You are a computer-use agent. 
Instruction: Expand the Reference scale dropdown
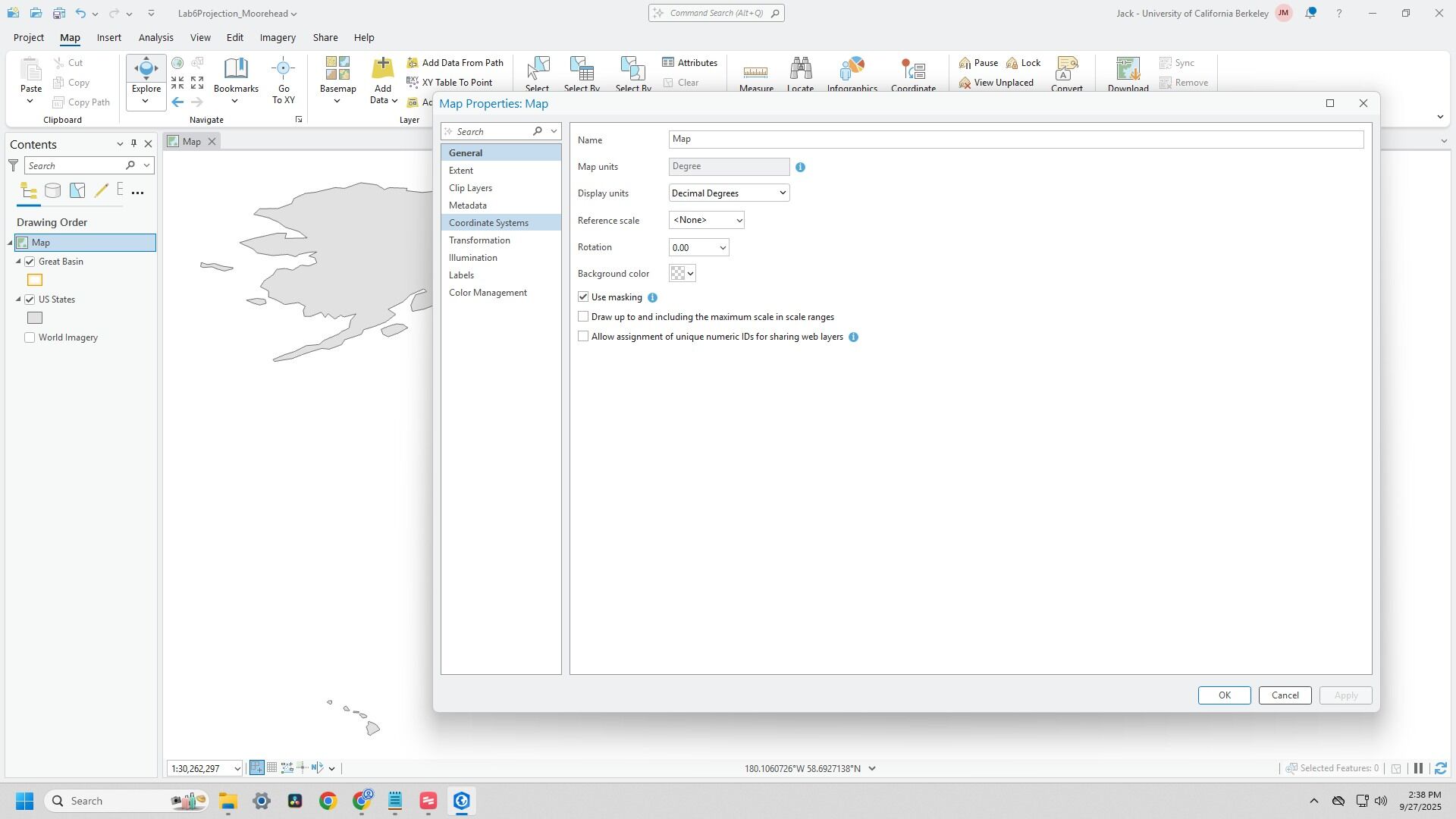pos(706,221)
